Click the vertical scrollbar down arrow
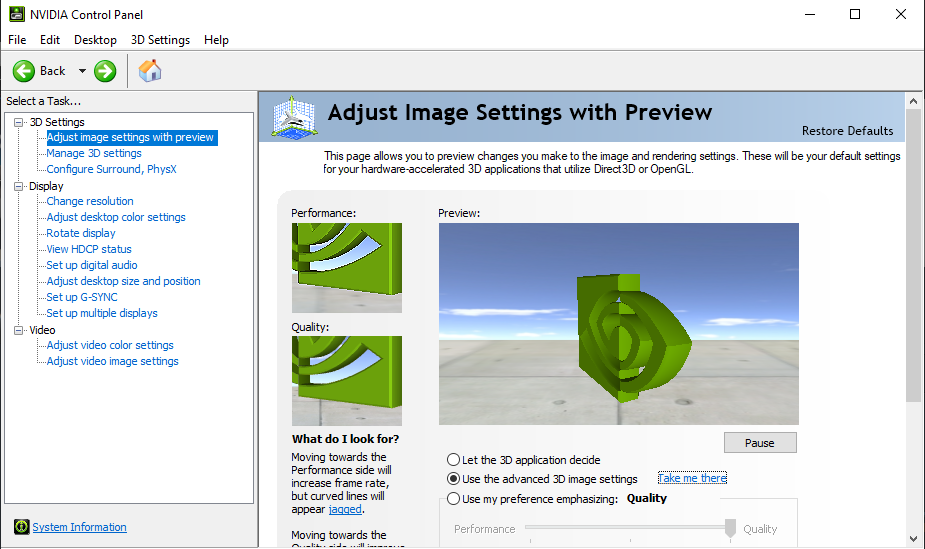Screen dimensions: 925x549 coord(914,539)
